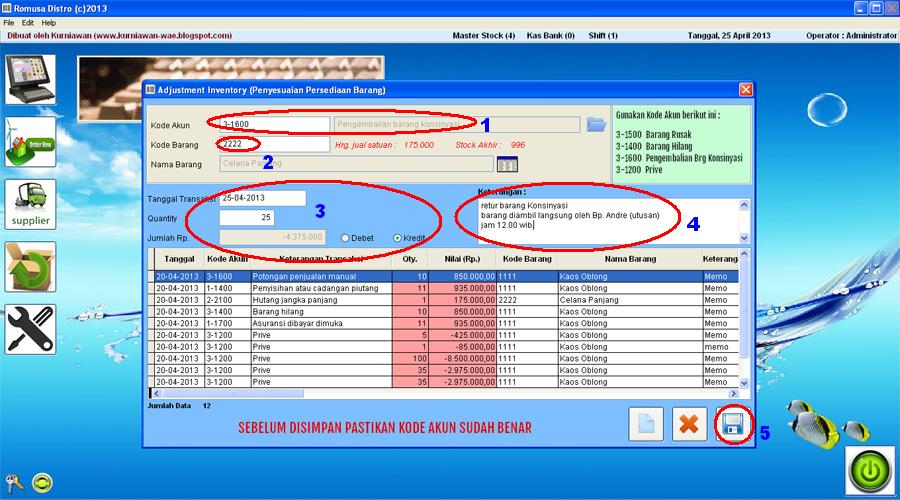Click 3-1500 Barang Rusak in the hint panel
The height and width of the screenshot is (500, 900).
[653, 135]
